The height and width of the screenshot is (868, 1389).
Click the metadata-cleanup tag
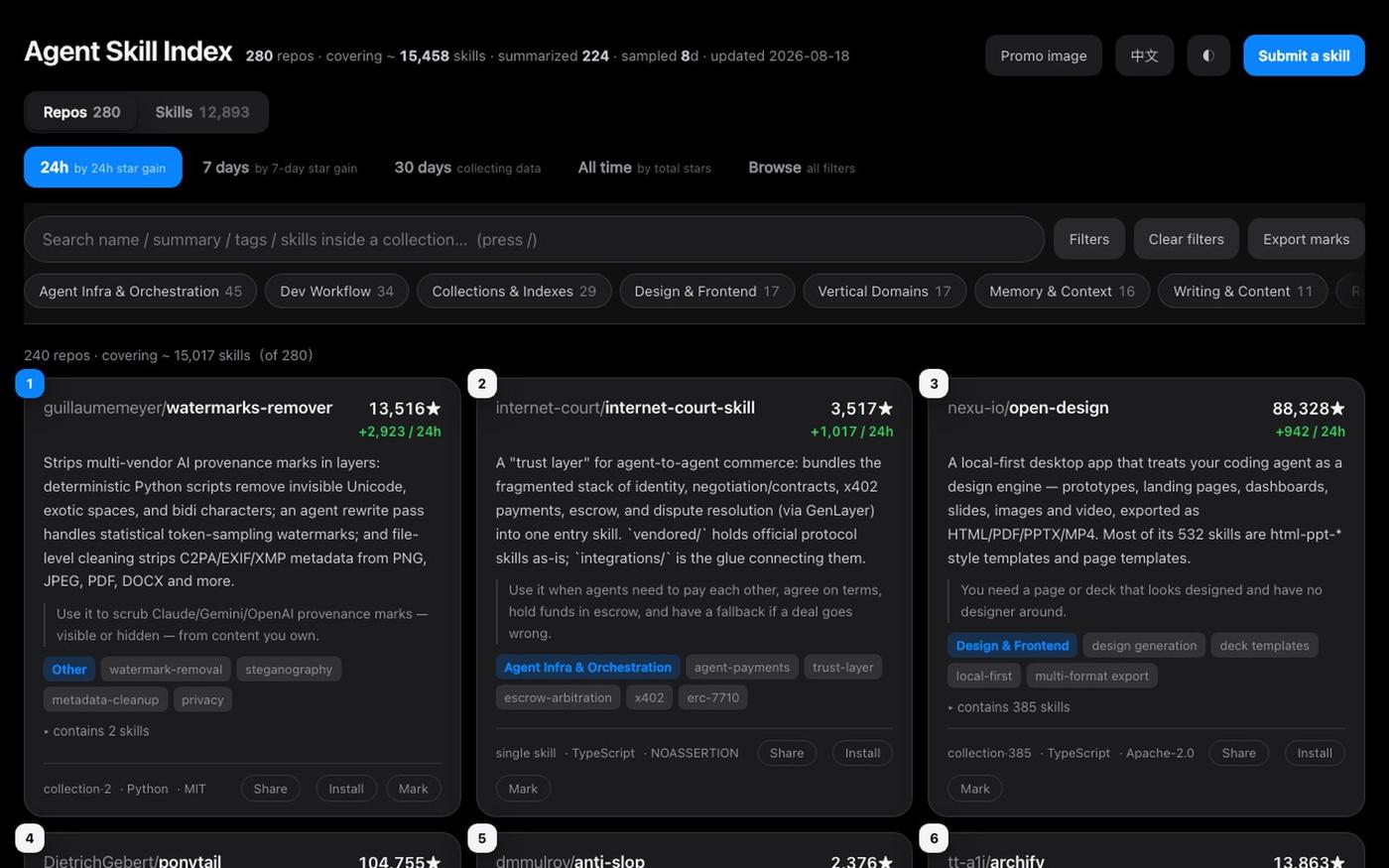105,699
